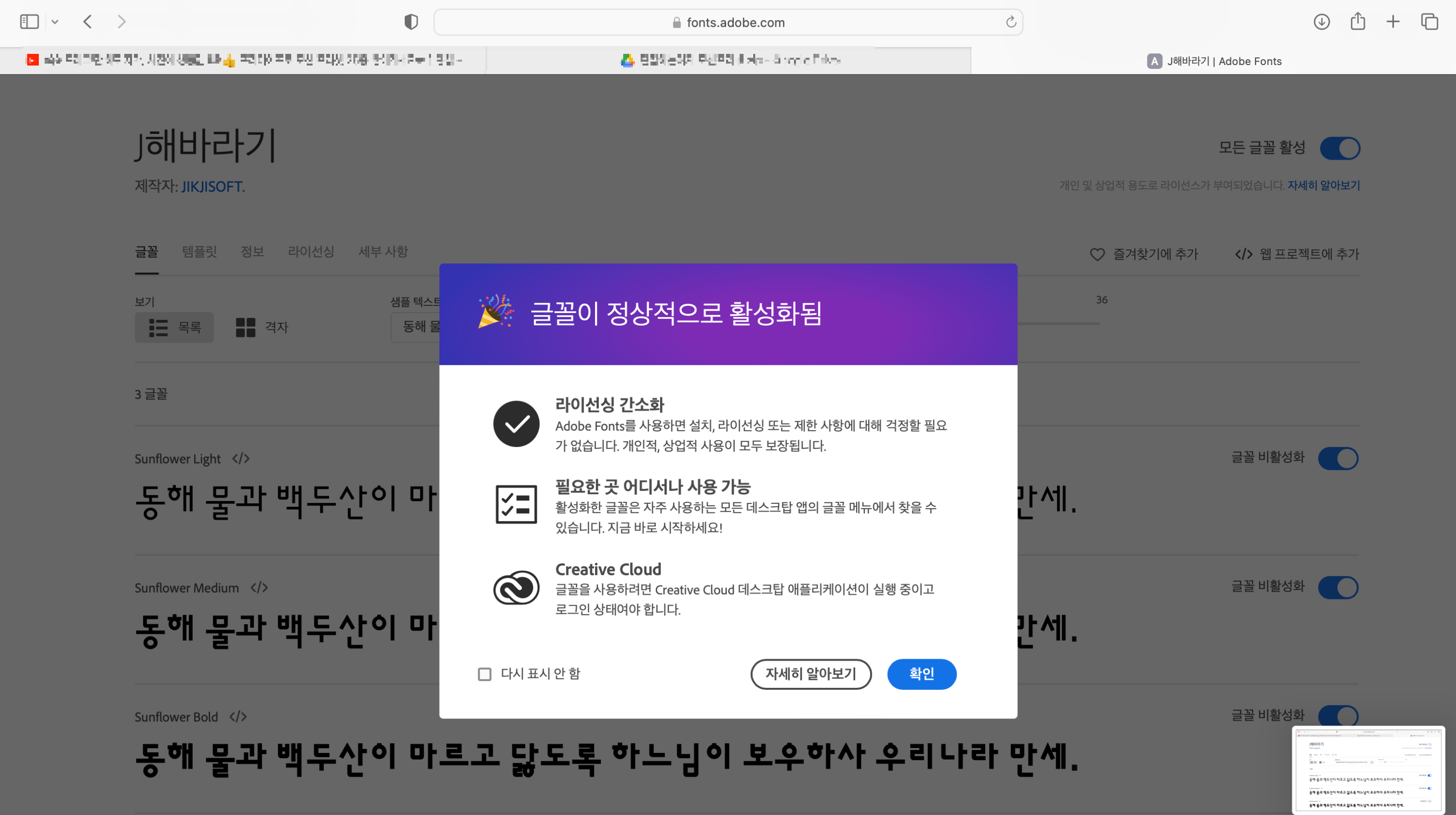Click the Creative Cloud logo icon

(516, 587)
